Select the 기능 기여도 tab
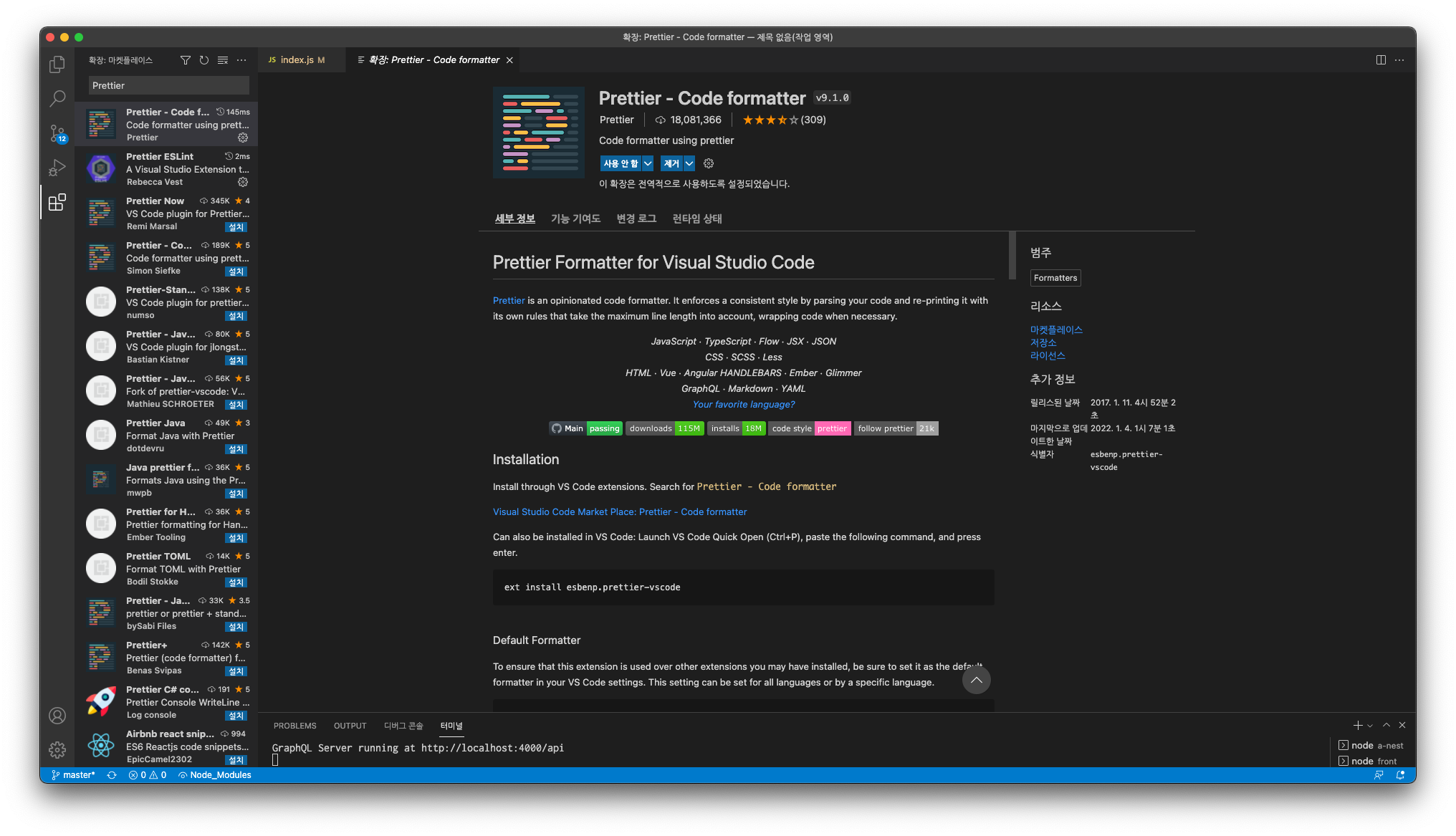This screenshot has height=836, width=1456. point(575,218)
